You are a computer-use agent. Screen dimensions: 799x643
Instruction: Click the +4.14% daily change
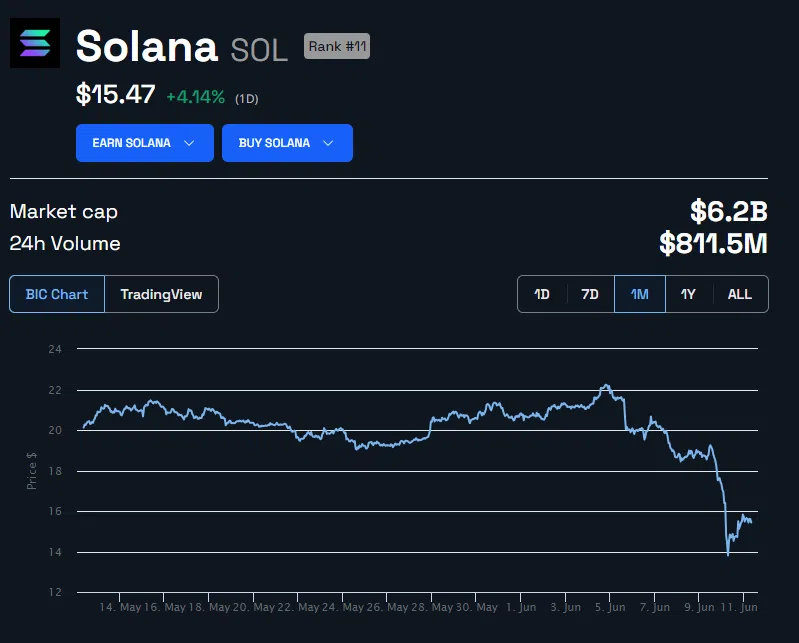pyautogui.click(x=195, y=97)
